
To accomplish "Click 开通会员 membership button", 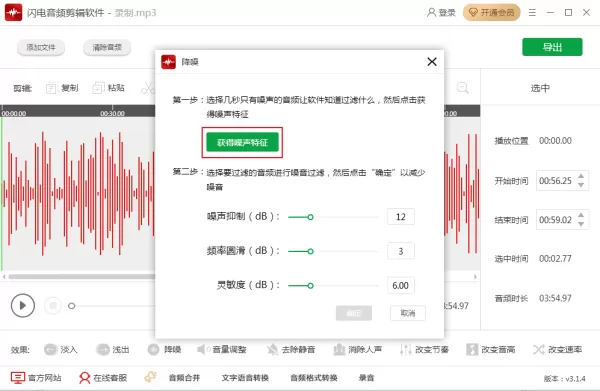I will pyautogui.click(x=492, y=13).
